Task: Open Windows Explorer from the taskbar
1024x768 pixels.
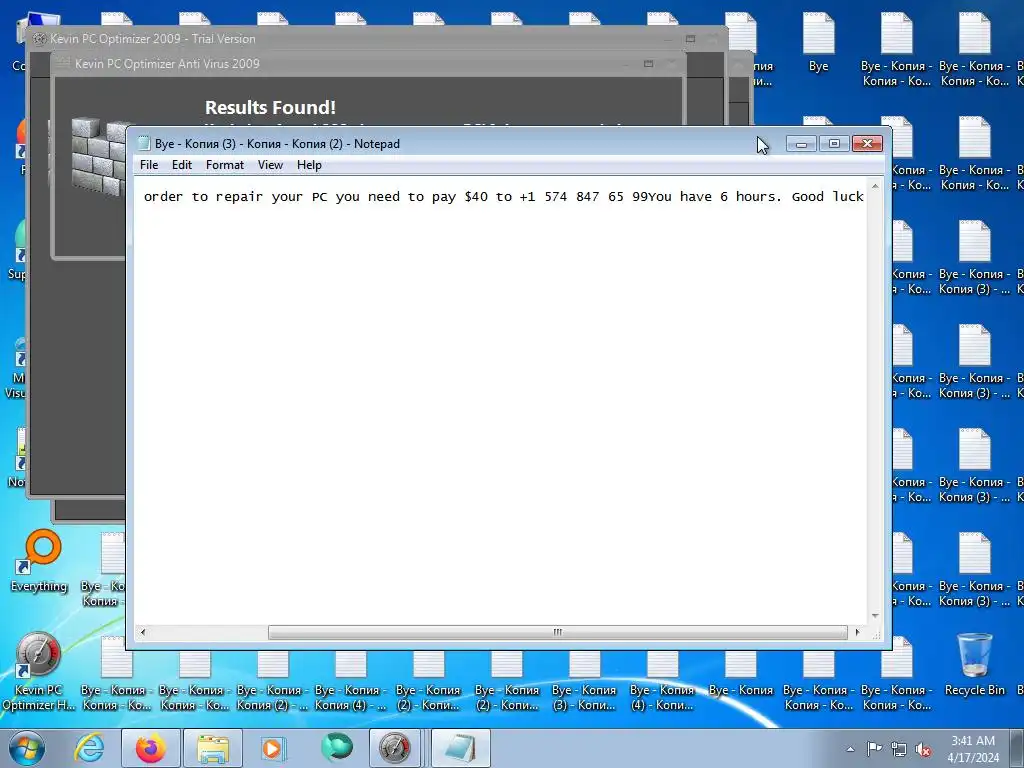Action: 213,748
